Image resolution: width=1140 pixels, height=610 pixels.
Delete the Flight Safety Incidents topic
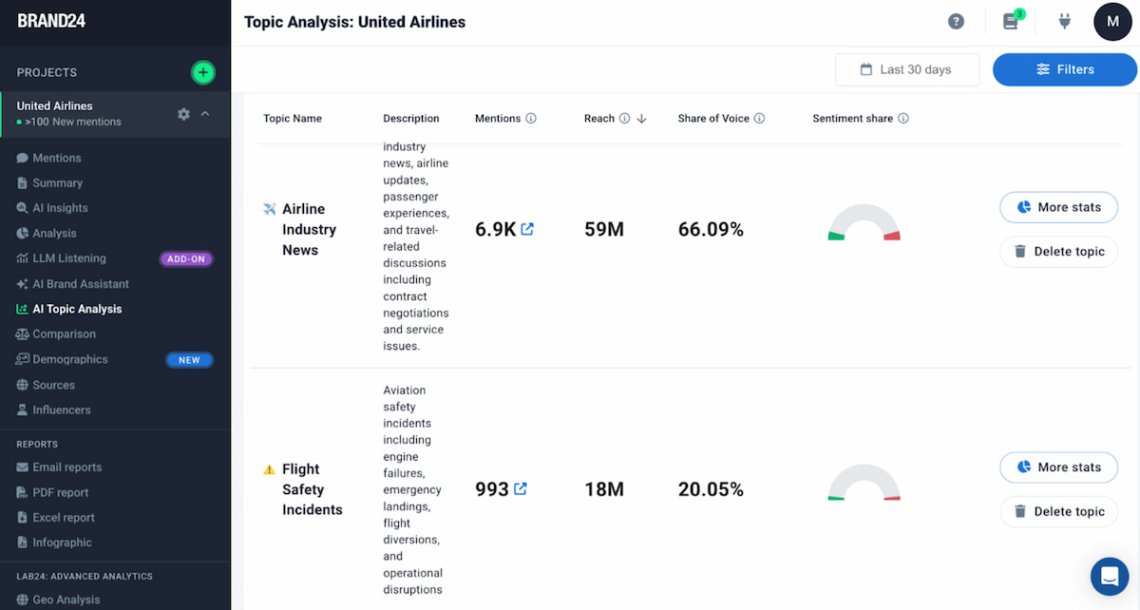(1058, 511)
